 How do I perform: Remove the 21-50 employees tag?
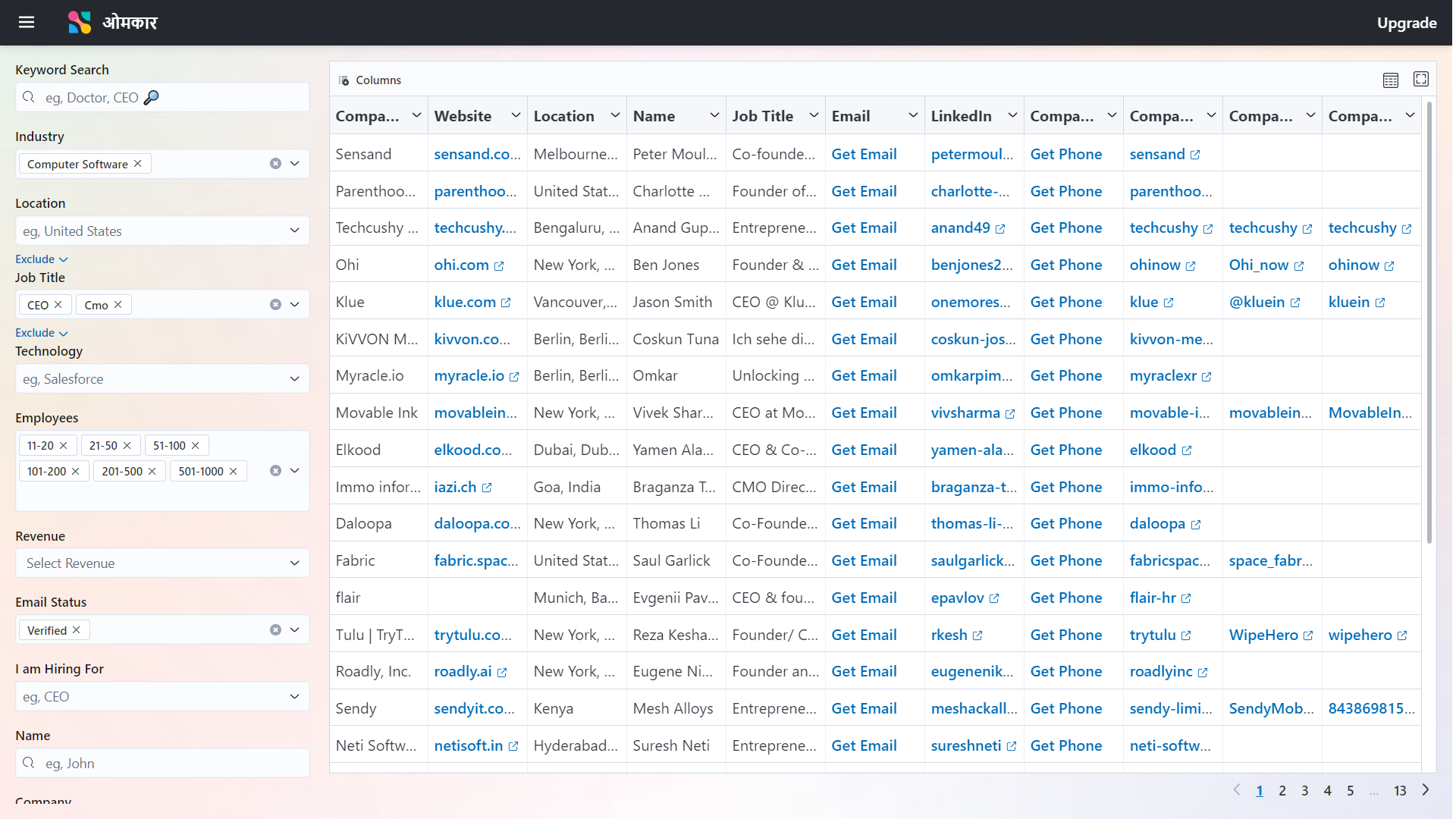coord(127,445)
